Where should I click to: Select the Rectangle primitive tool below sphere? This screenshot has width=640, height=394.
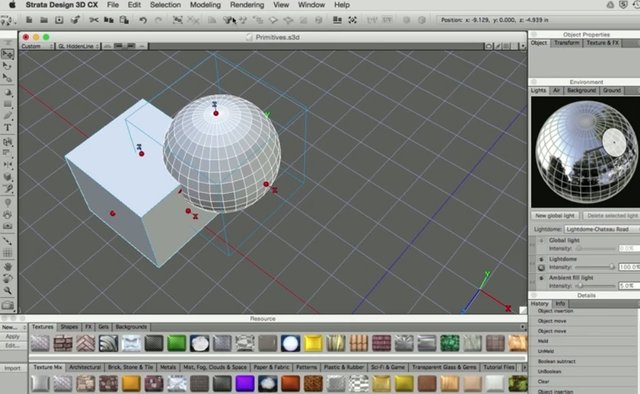click(7, 104)
